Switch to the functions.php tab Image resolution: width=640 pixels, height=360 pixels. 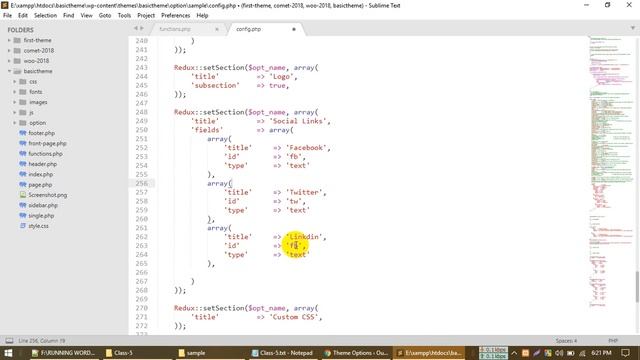[175, 29]
